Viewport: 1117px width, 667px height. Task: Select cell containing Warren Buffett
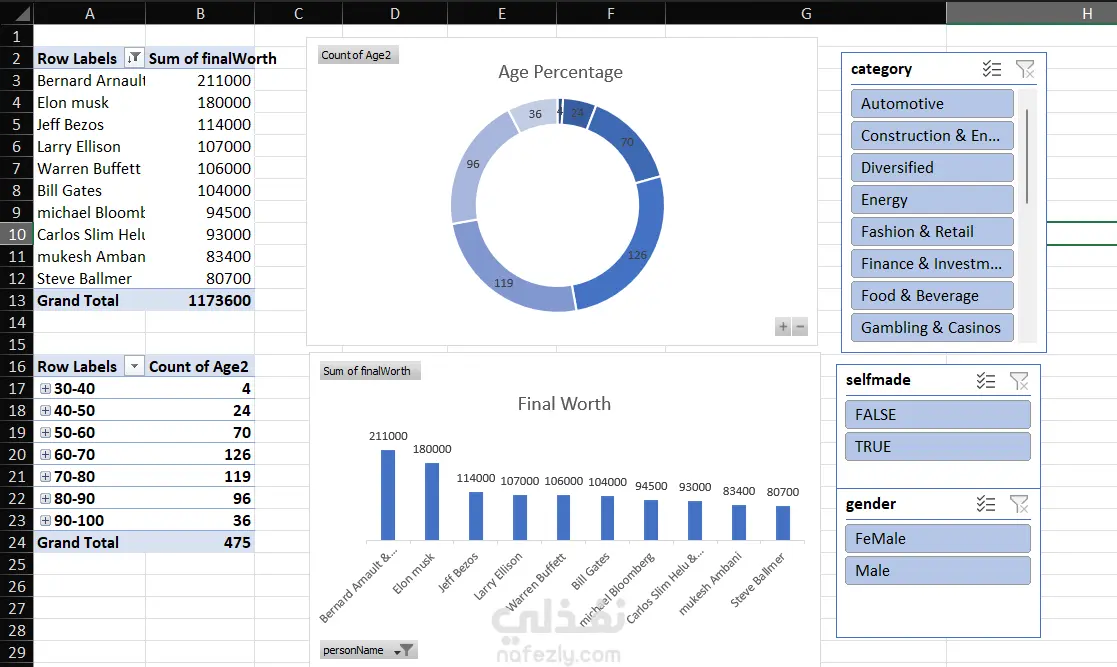click(90, 169)
